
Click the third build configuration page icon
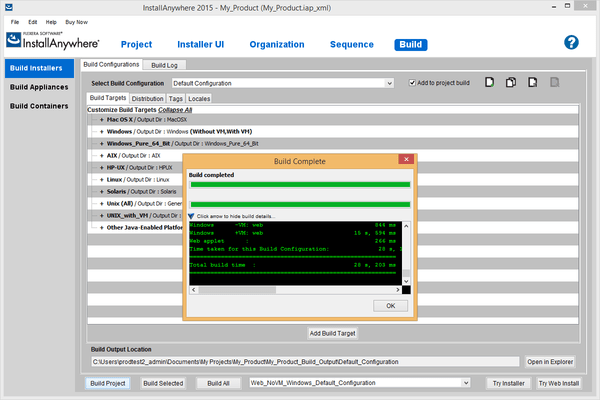[x=532, y=82]
